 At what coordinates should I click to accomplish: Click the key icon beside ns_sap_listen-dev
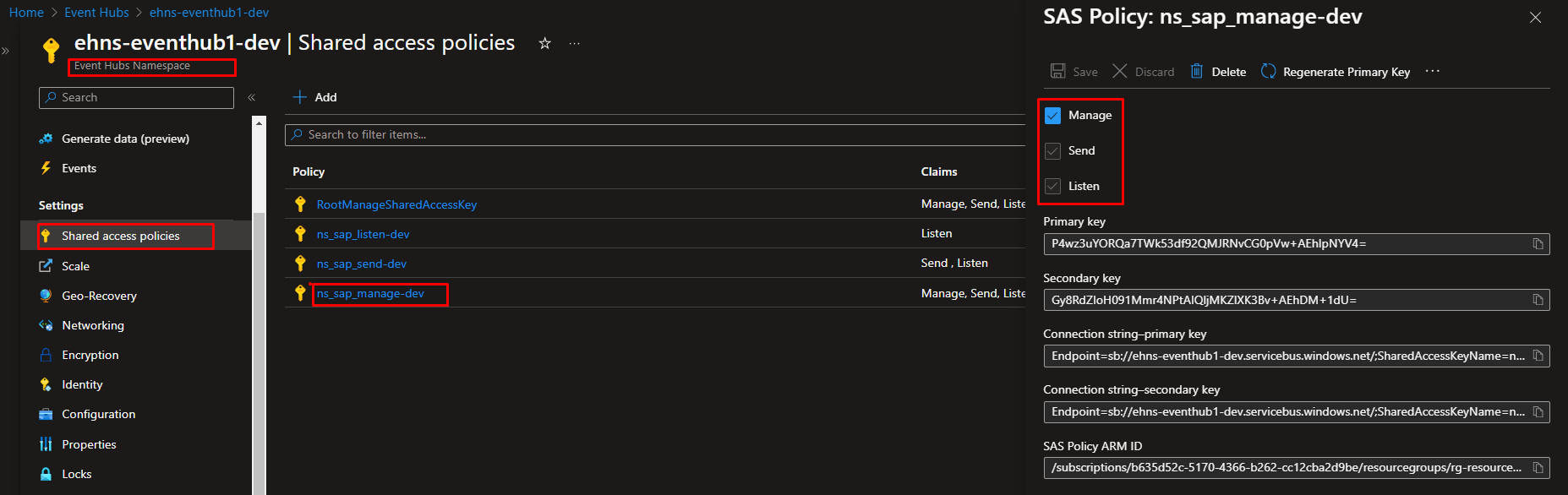pos(300,233)
